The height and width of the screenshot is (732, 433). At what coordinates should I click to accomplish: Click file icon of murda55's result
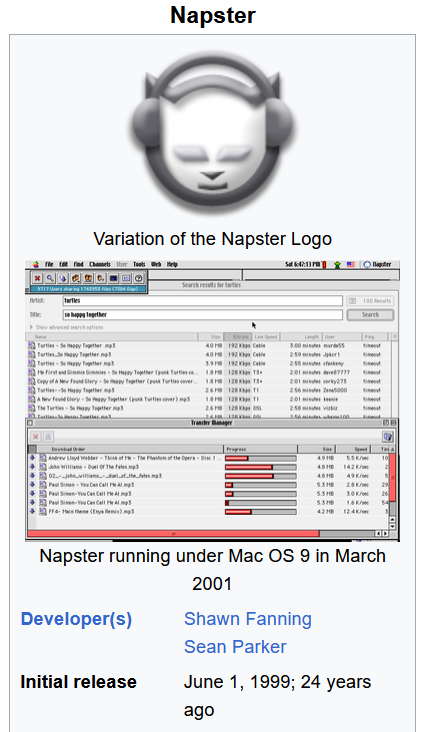[x=31, y=345]
